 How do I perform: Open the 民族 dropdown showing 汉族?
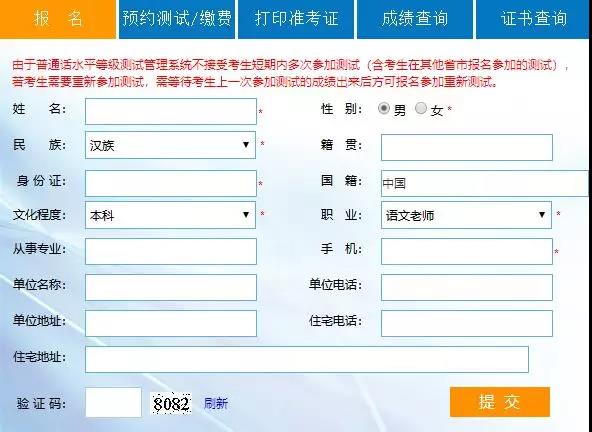[x=170, y=145]
